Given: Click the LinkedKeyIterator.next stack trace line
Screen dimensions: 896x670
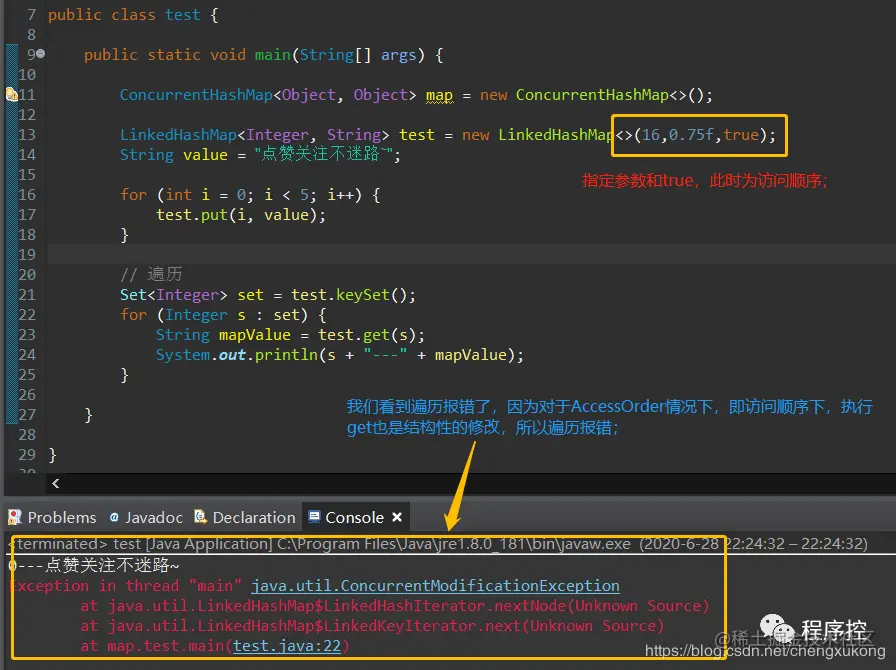Looking at the screenshot, I should [x=372, y=626].
